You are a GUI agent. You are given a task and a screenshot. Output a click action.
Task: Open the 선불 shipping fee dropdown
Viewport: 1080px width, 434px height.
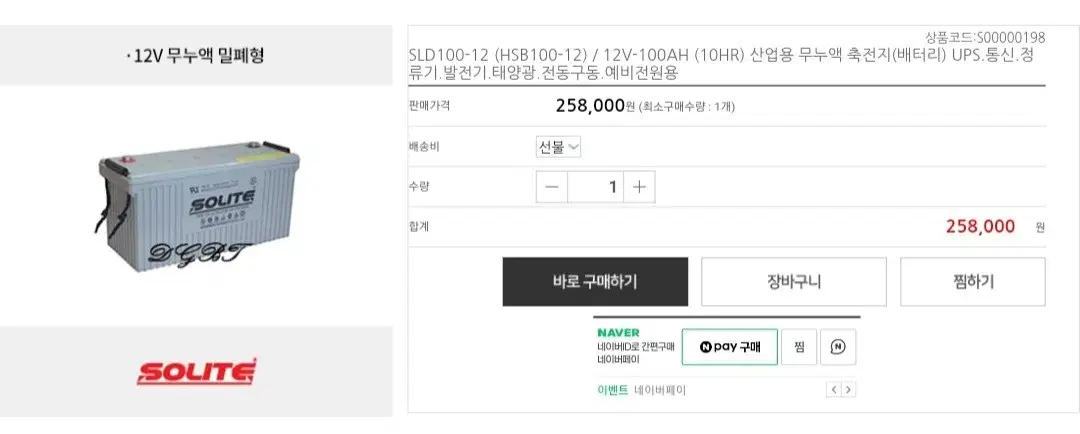pos(559,147)
